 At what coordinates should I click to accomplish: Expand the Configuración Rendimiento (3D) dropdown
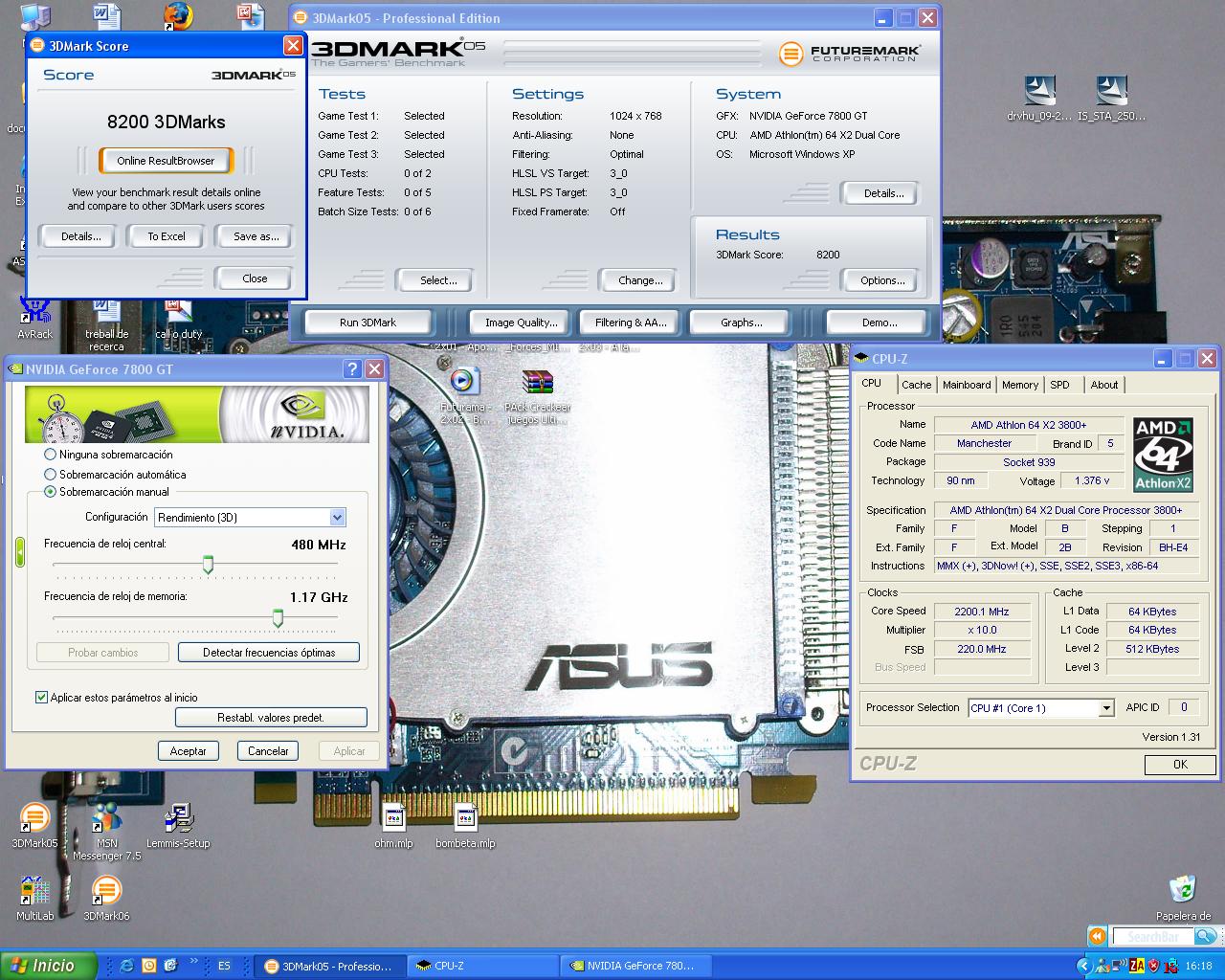(337, 518)
